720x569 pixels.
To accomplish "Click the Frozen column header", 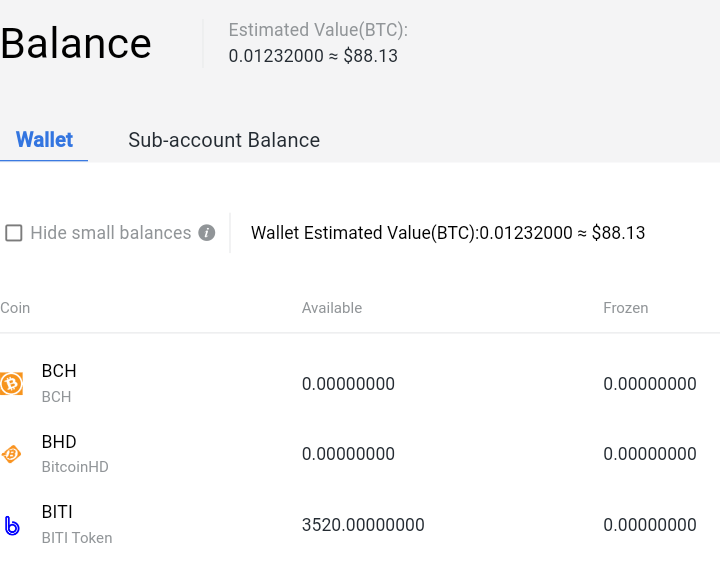I will [x=626, y=308].
